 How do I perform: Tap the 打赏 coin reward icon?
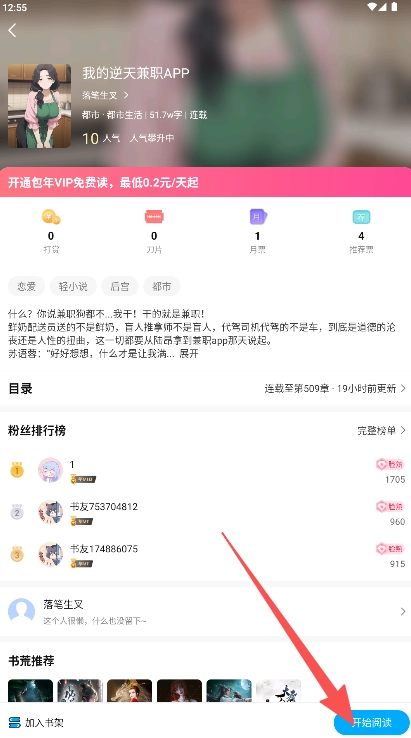coord(51,217)
